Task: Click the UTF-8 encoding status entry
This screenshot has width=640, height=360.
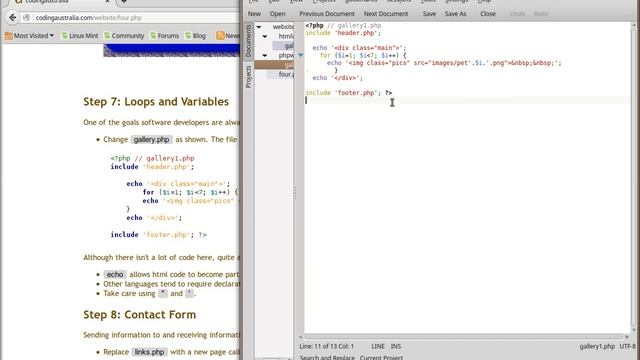Action: (x=628, y=347)
